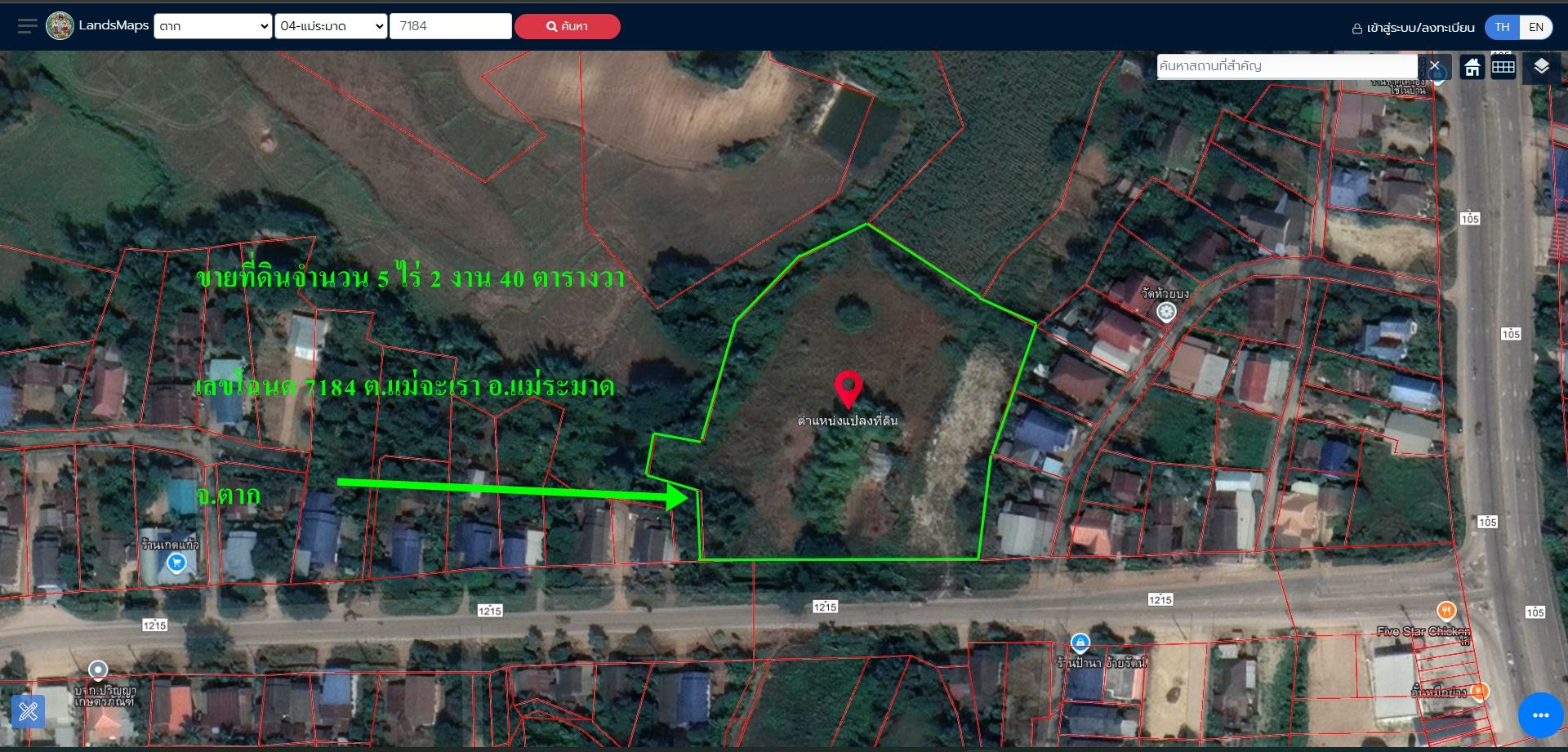Screen dimensions: 1568x752
Task: Select the measurement tools icon
Action: tap(28, 711)
